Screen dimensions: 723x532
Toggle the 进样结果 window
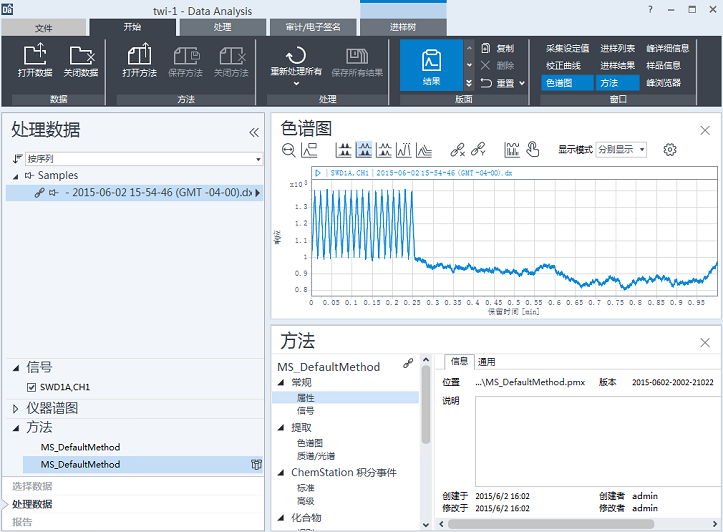[x=617, y=65]
